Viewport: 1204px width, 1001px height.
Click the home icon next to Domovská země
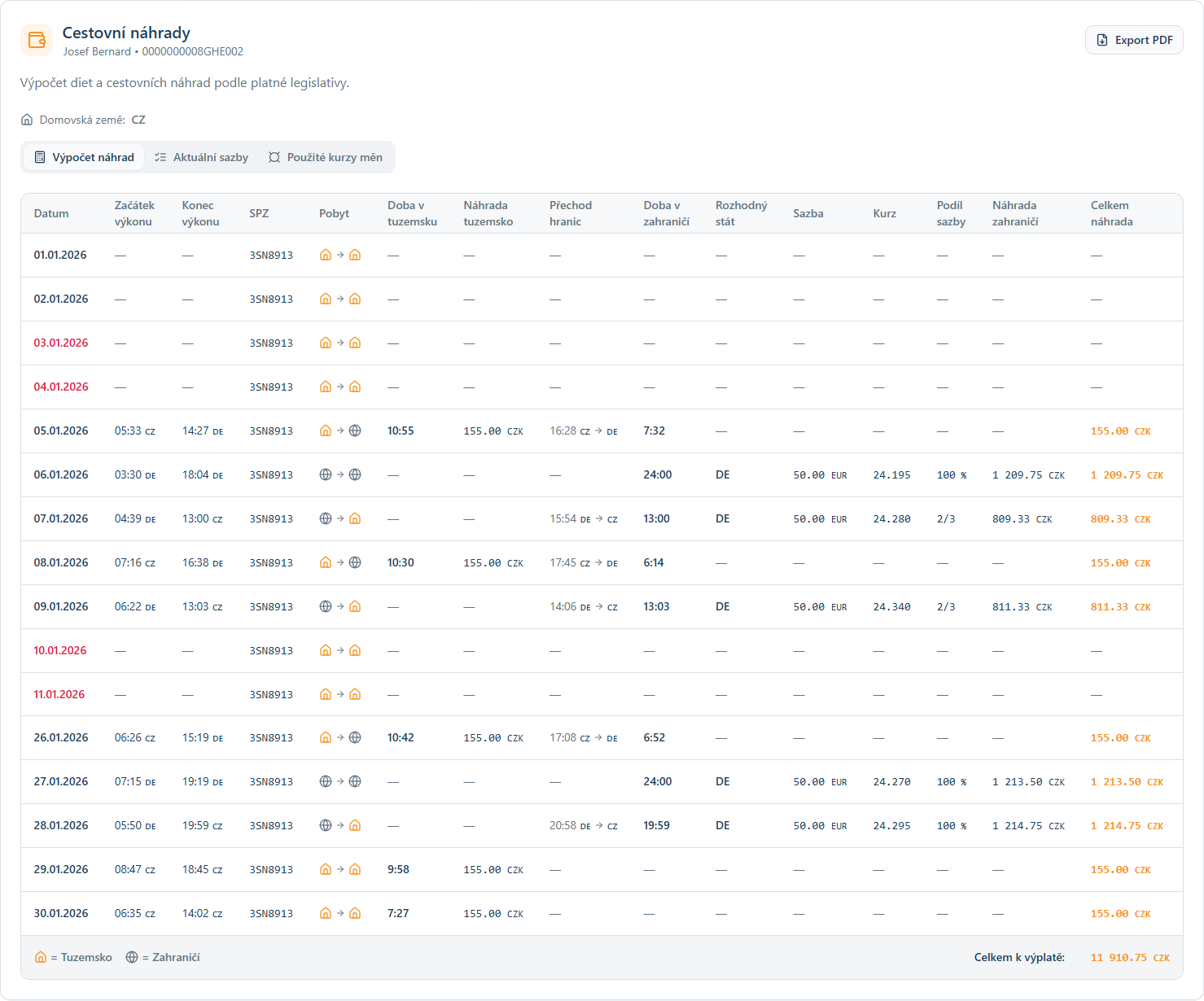coord(27,120)
